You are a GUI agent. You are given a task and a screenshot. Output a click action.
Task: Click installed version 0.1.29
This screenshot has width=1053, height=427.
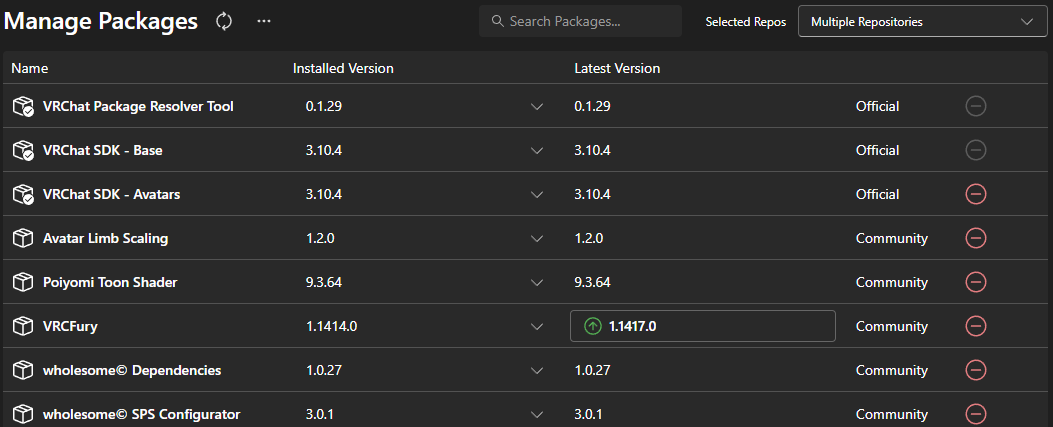coord(324,106)
